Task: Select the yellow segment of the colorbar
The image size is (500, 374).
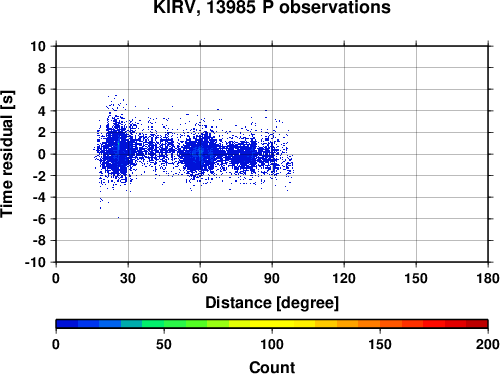Action: [x=272, y=324]
